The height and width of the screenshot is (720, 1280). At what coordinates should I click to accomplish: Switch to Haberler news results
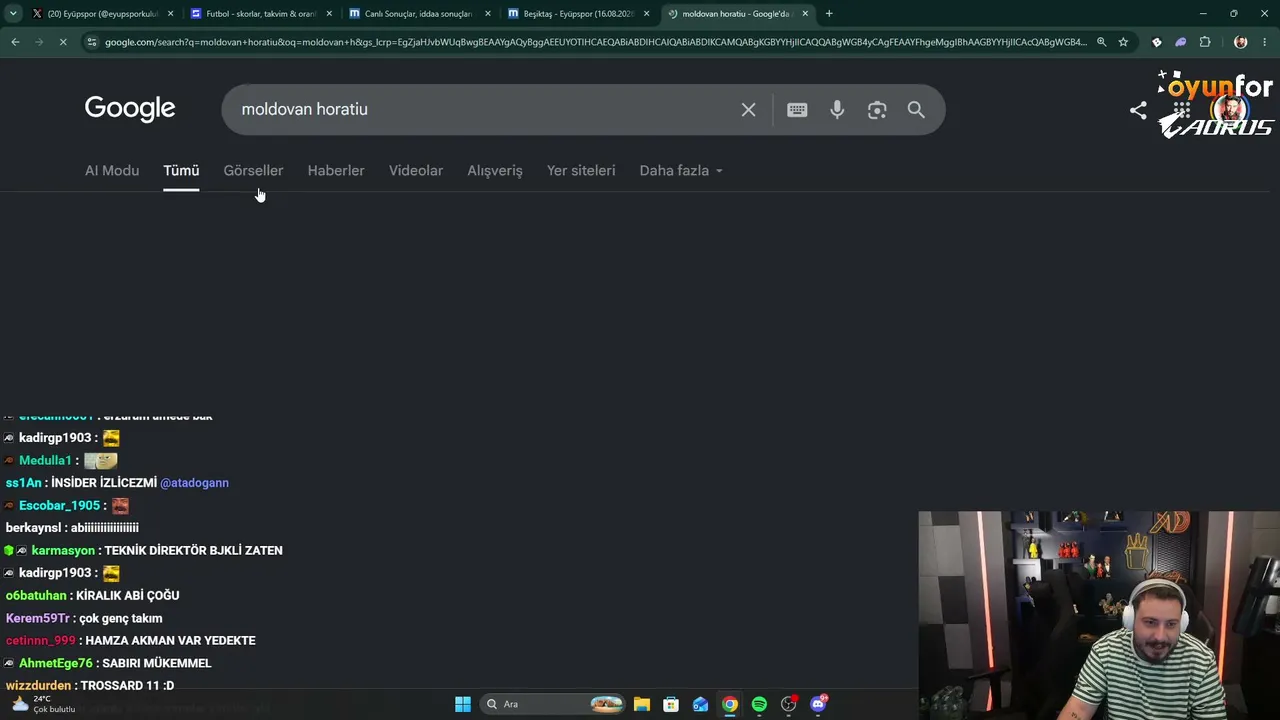click(x=336, y=170)
